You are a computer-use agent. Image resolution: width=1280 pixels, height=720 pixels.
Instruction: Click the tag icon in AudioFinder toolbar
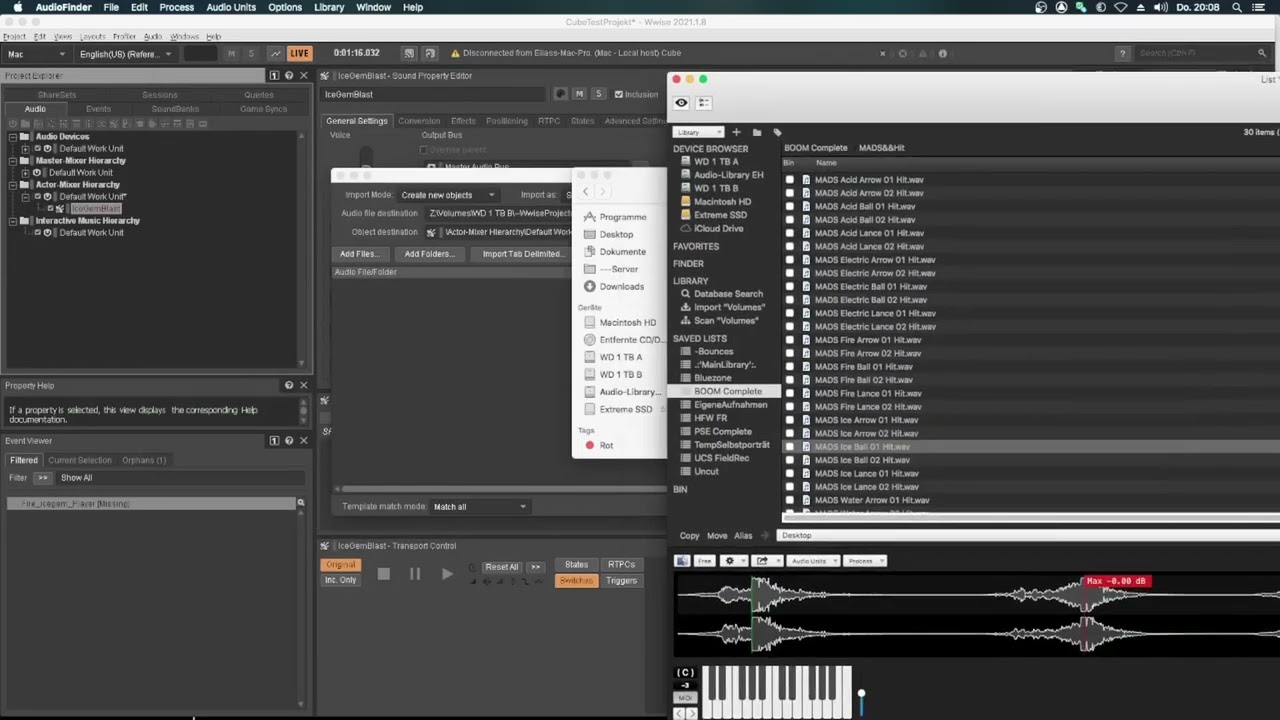point(777,132)
